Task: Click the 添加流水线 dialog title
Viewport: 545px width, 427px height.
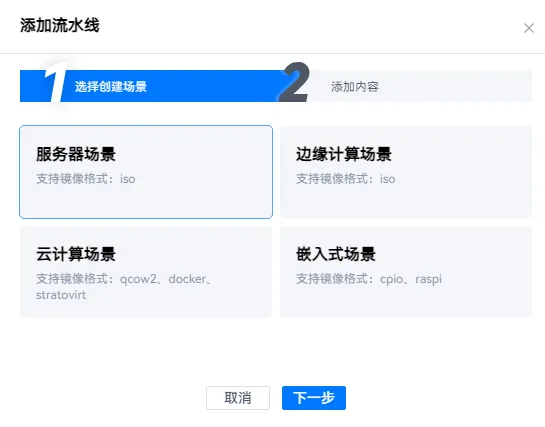Action: click(x=60, y=25)
